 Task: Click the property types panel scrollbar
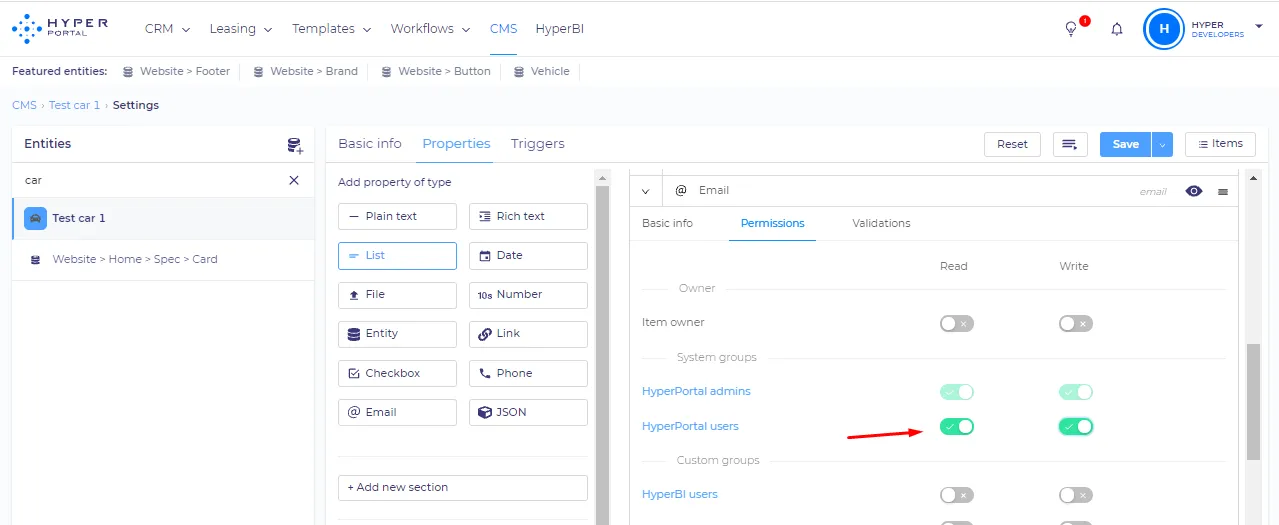pos(602,347)
